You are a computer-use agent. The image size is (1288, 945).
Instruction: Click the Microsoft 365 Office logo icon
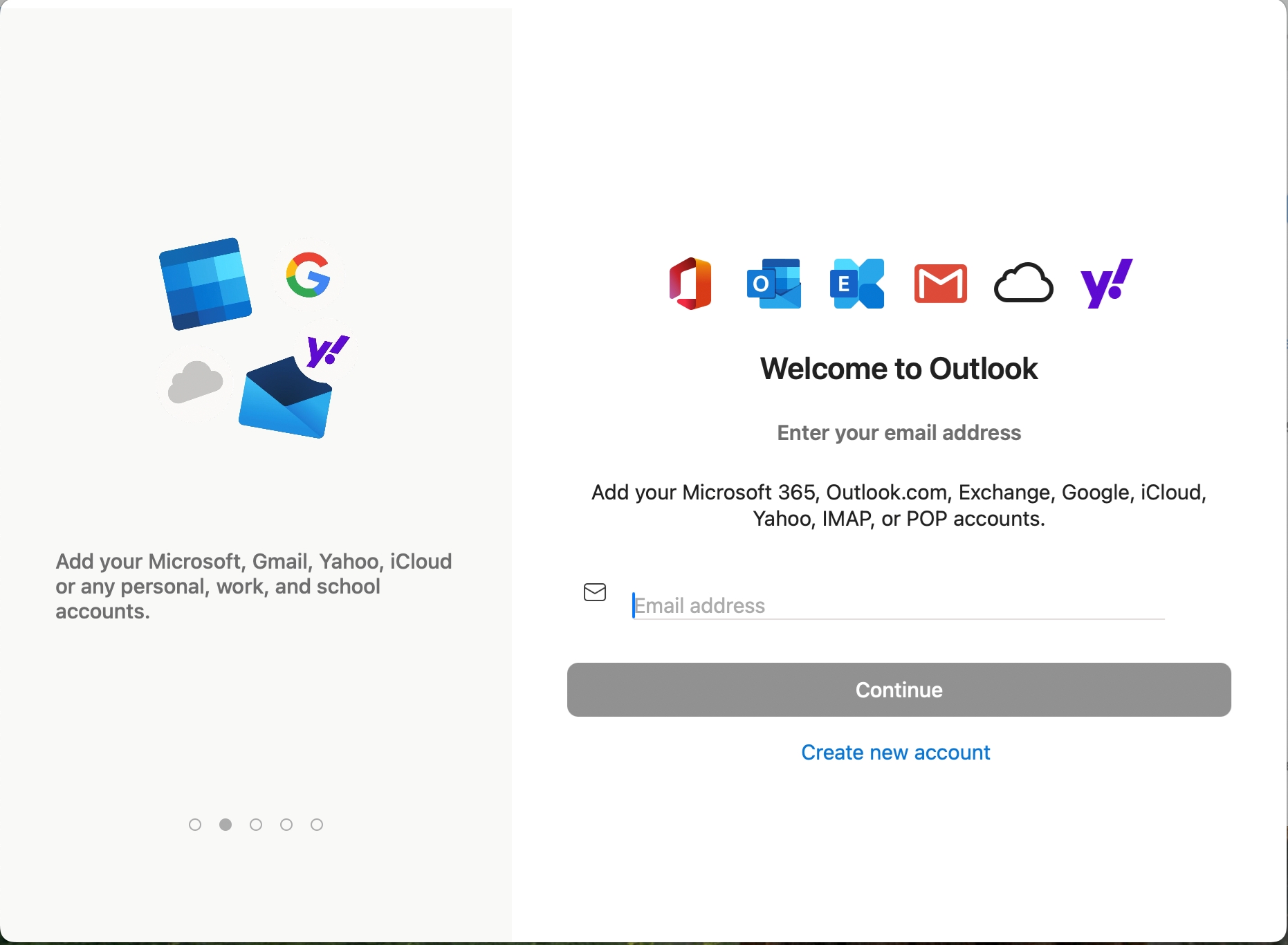tap(690, 284)
